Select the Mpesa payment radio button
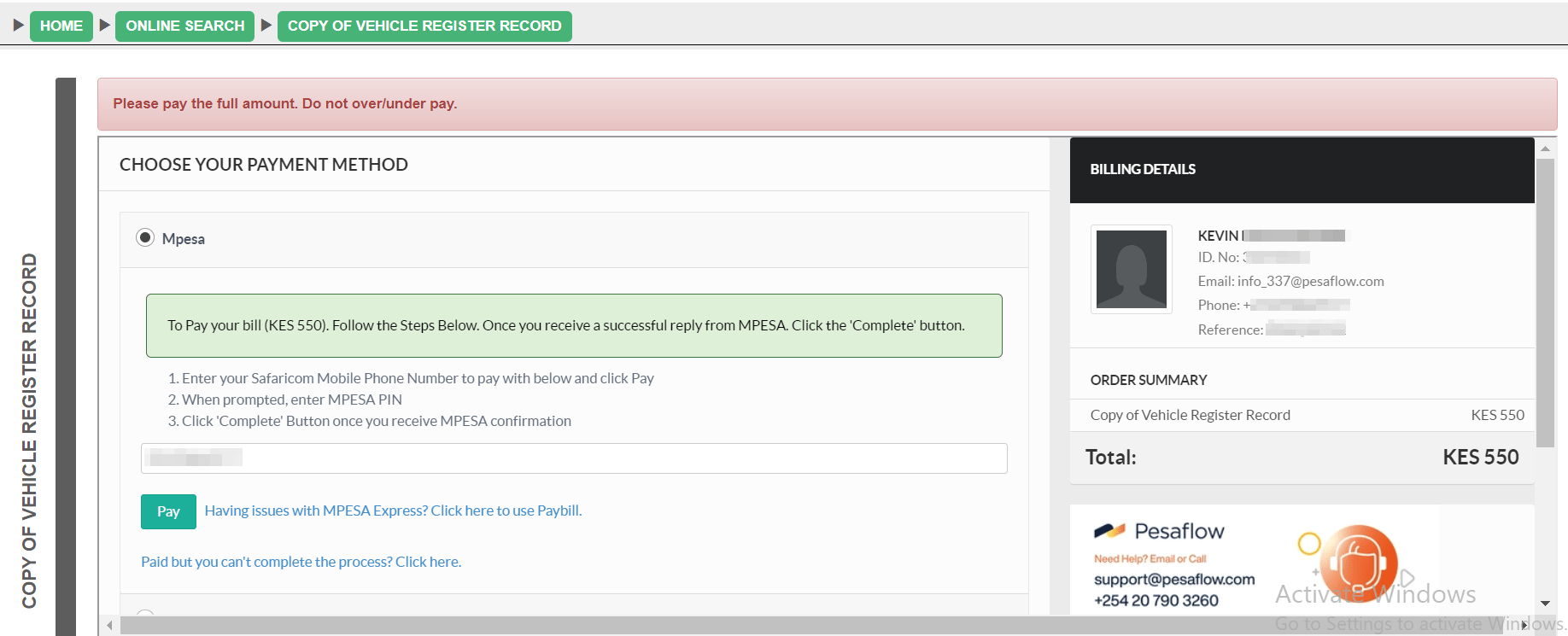The width and height of the screenshot is (1568, 636). tap(145, 238)
